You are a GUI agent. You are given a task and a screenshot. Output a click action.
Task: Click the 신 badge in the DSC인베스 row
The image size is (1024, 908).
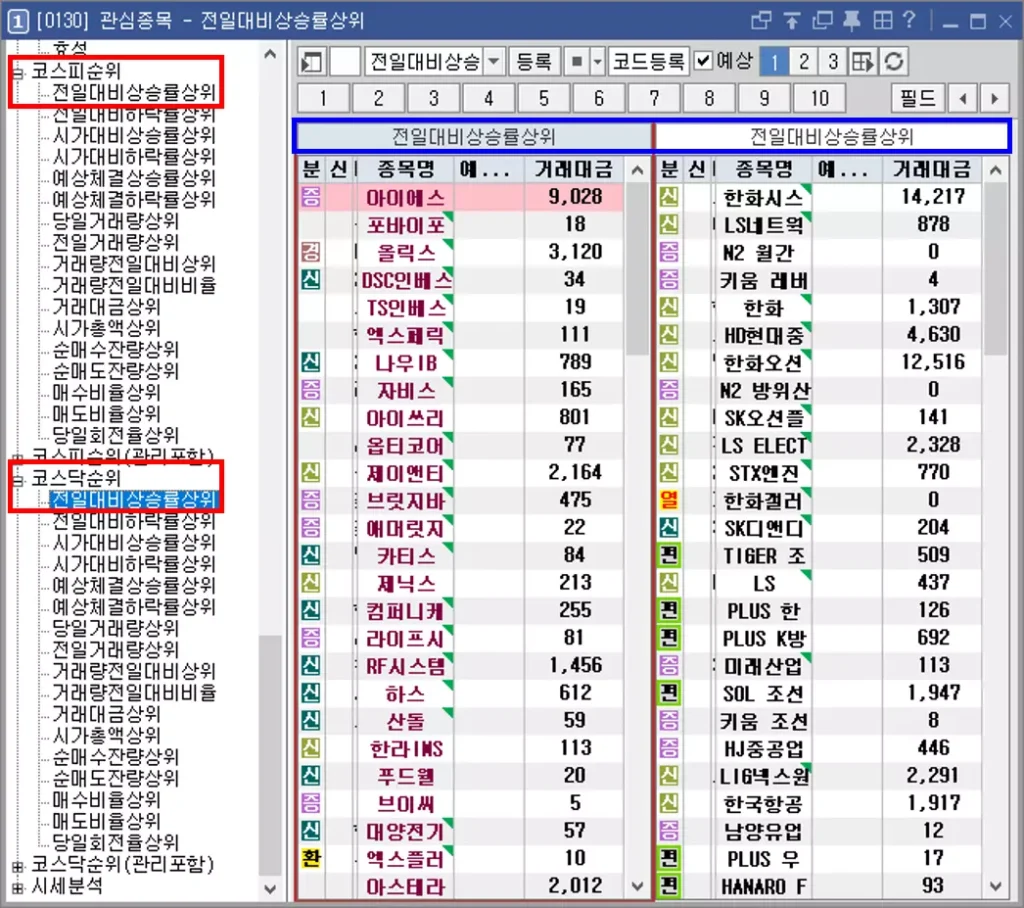pyautogui.click(x=311, y=280)
